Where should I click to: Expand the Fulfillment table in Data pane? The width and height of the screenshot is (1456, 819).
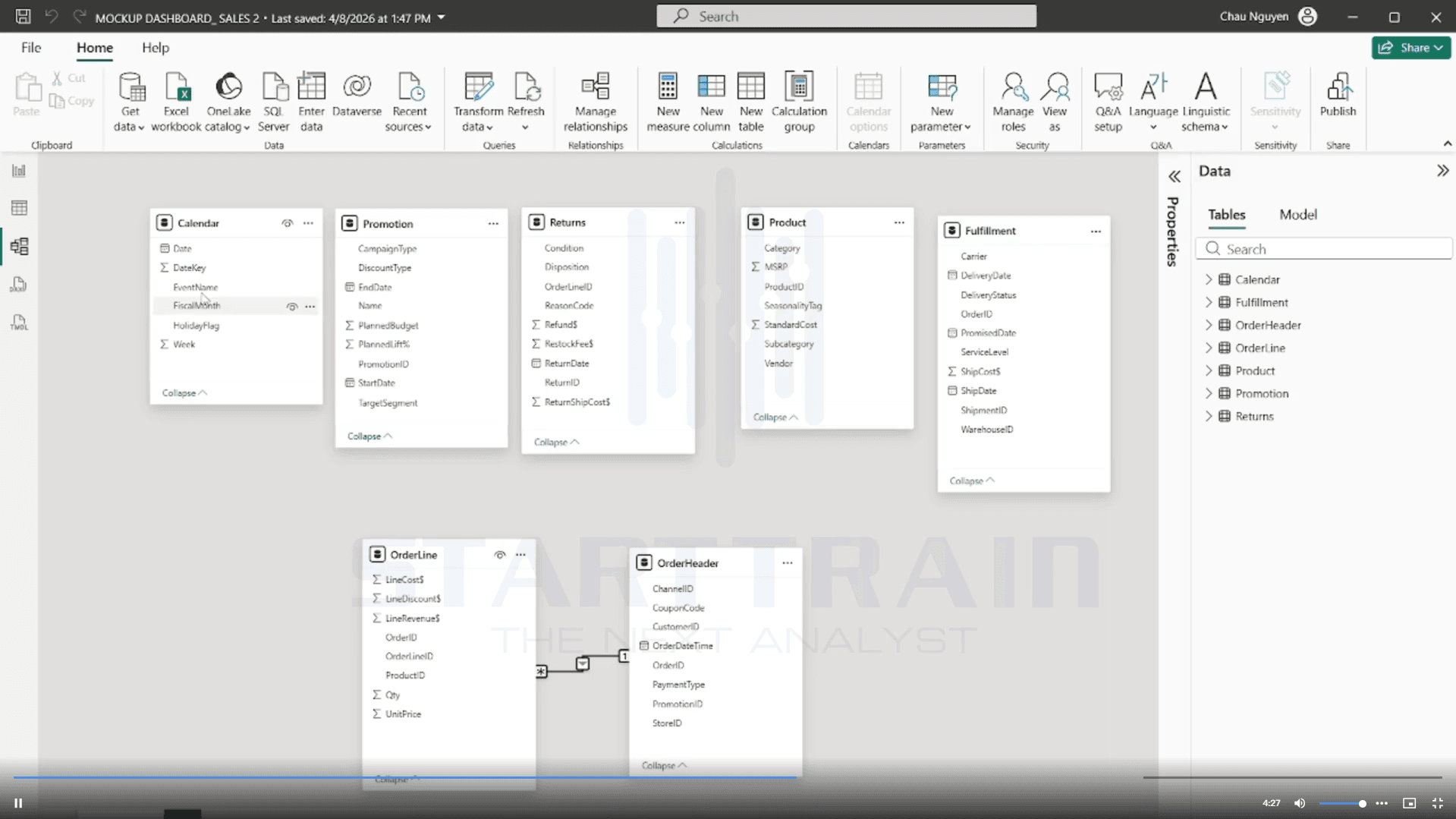1209,303
